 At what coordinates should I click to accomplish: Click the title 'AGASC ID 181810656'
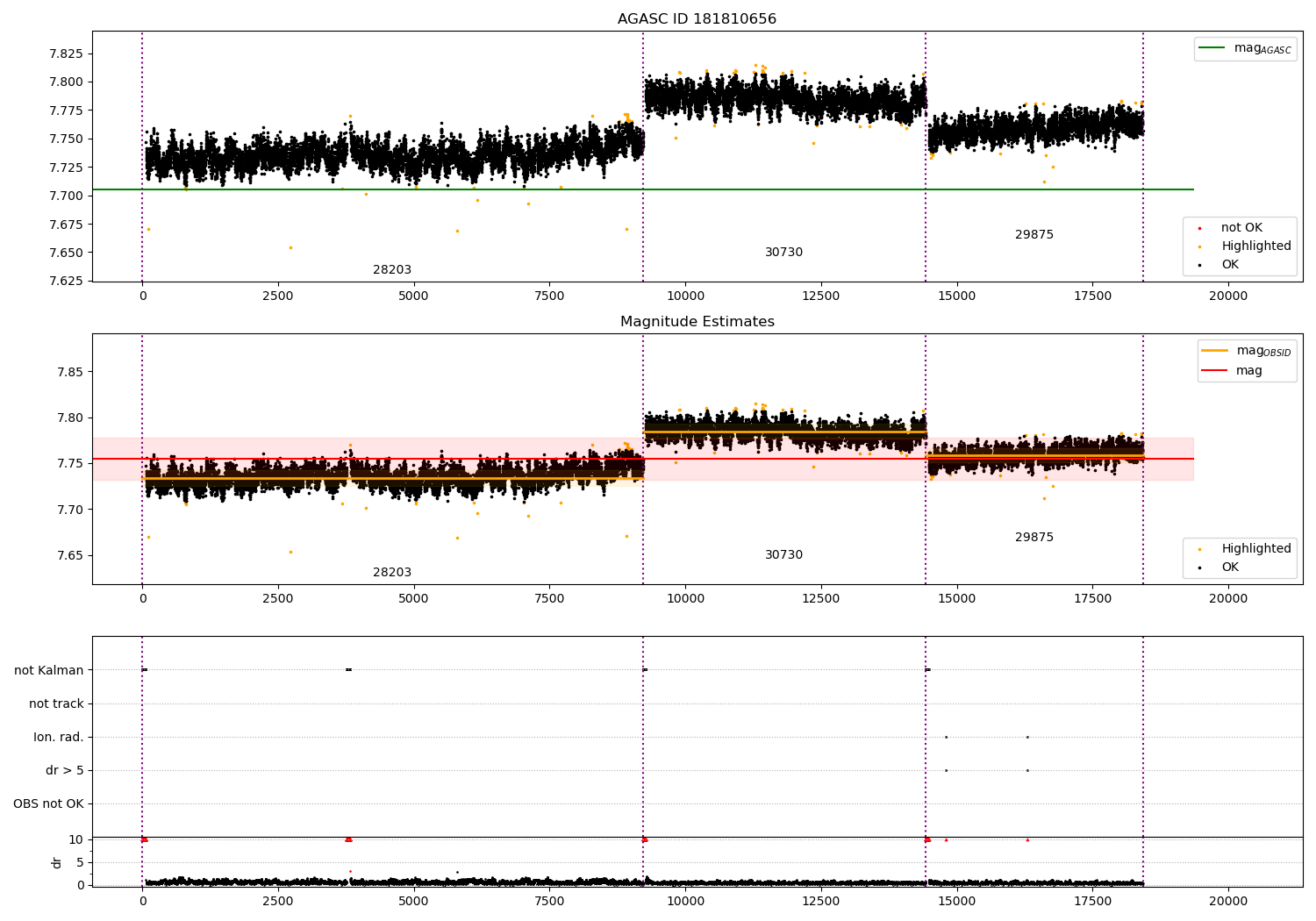tap(697, 19)
